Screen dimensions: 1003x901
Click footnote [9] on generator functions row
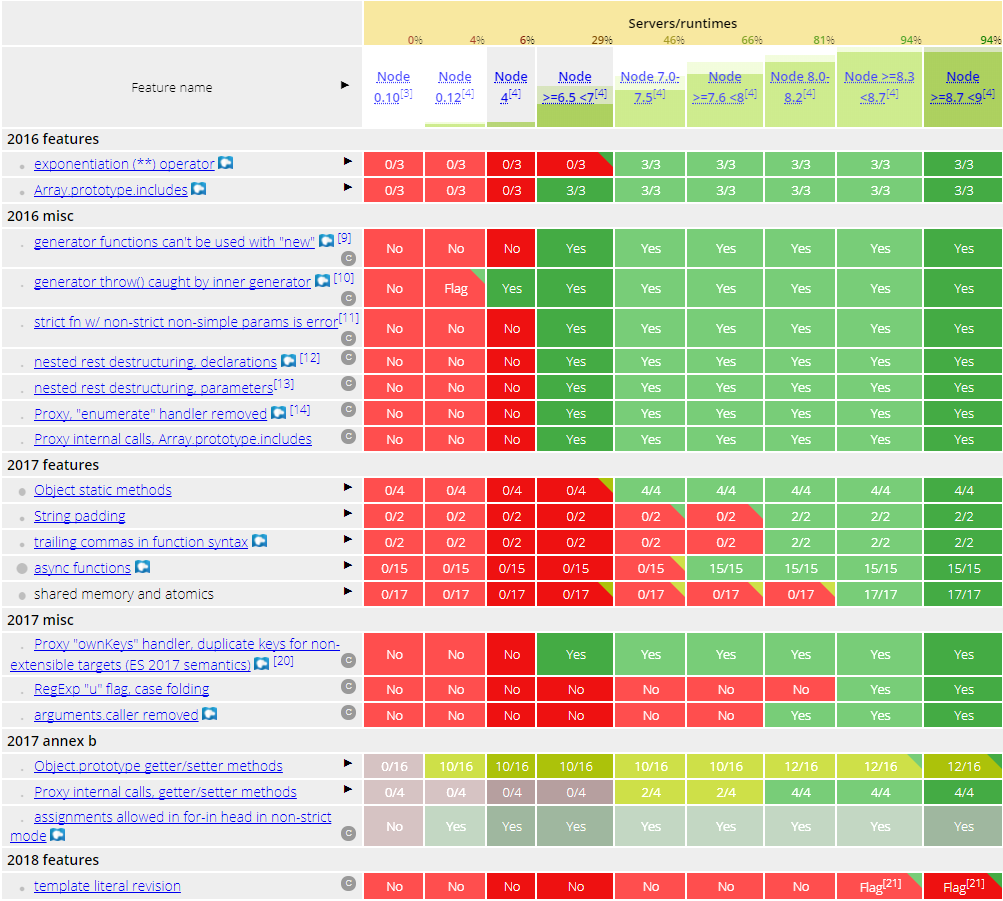(344, 238)
